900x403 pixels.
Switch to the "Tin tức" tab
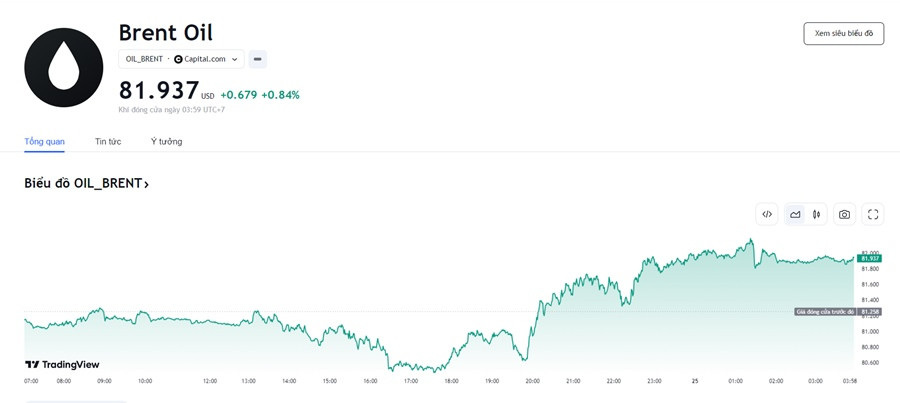click(108, 141)
